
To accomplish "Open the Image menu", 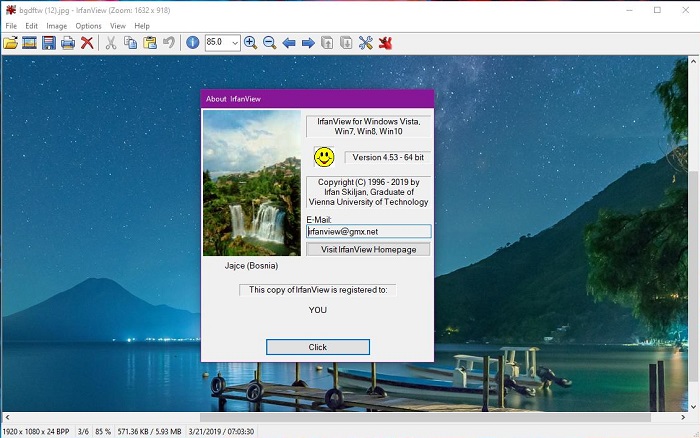I will pyautogui.click(x=57, y=26).
